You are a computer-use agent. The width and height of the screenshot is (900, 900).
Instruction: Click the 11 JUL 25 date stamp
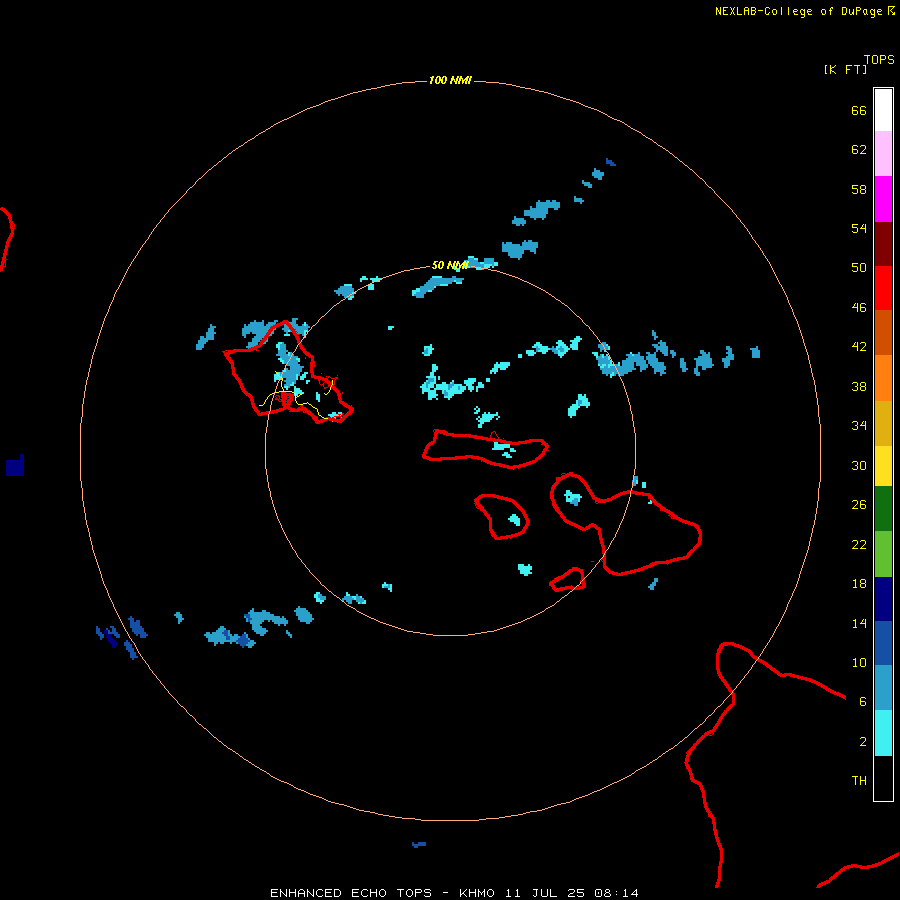545,893
